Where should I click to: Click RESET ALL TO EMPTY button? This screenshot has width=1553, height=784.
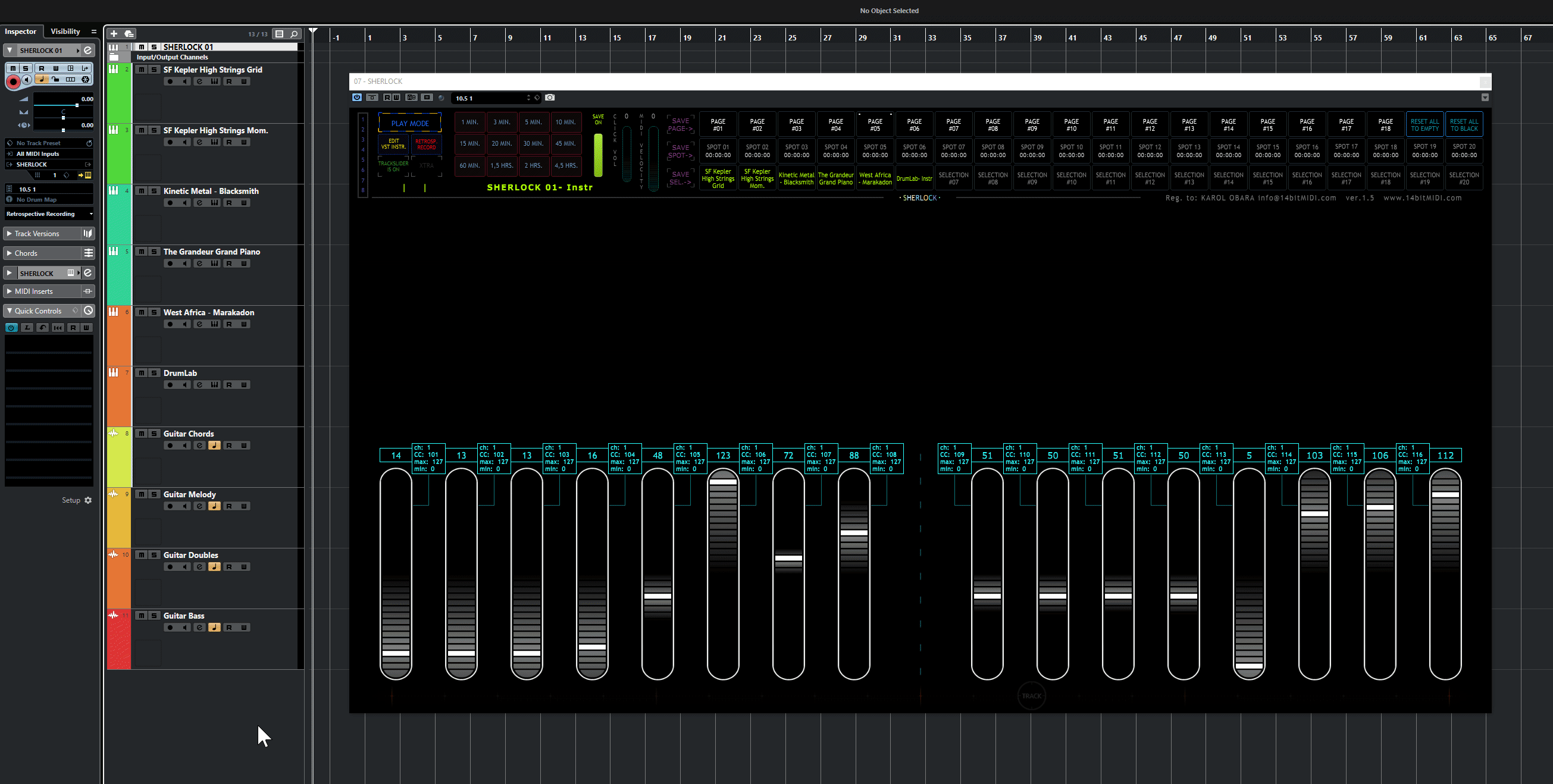pyautogui.click(x=1424, y=125)
